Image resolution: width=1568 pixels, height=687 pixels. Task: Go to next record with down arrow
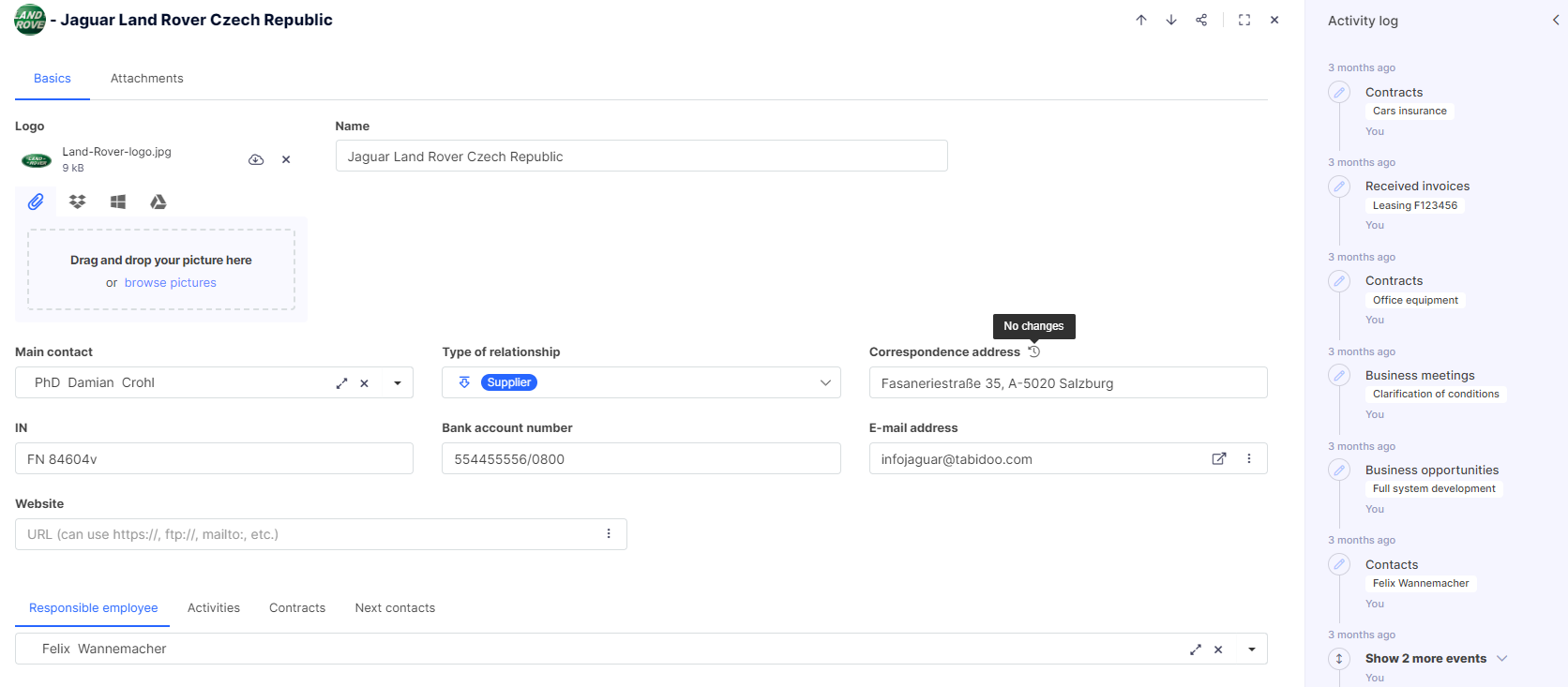click(x=1171, y=20)
